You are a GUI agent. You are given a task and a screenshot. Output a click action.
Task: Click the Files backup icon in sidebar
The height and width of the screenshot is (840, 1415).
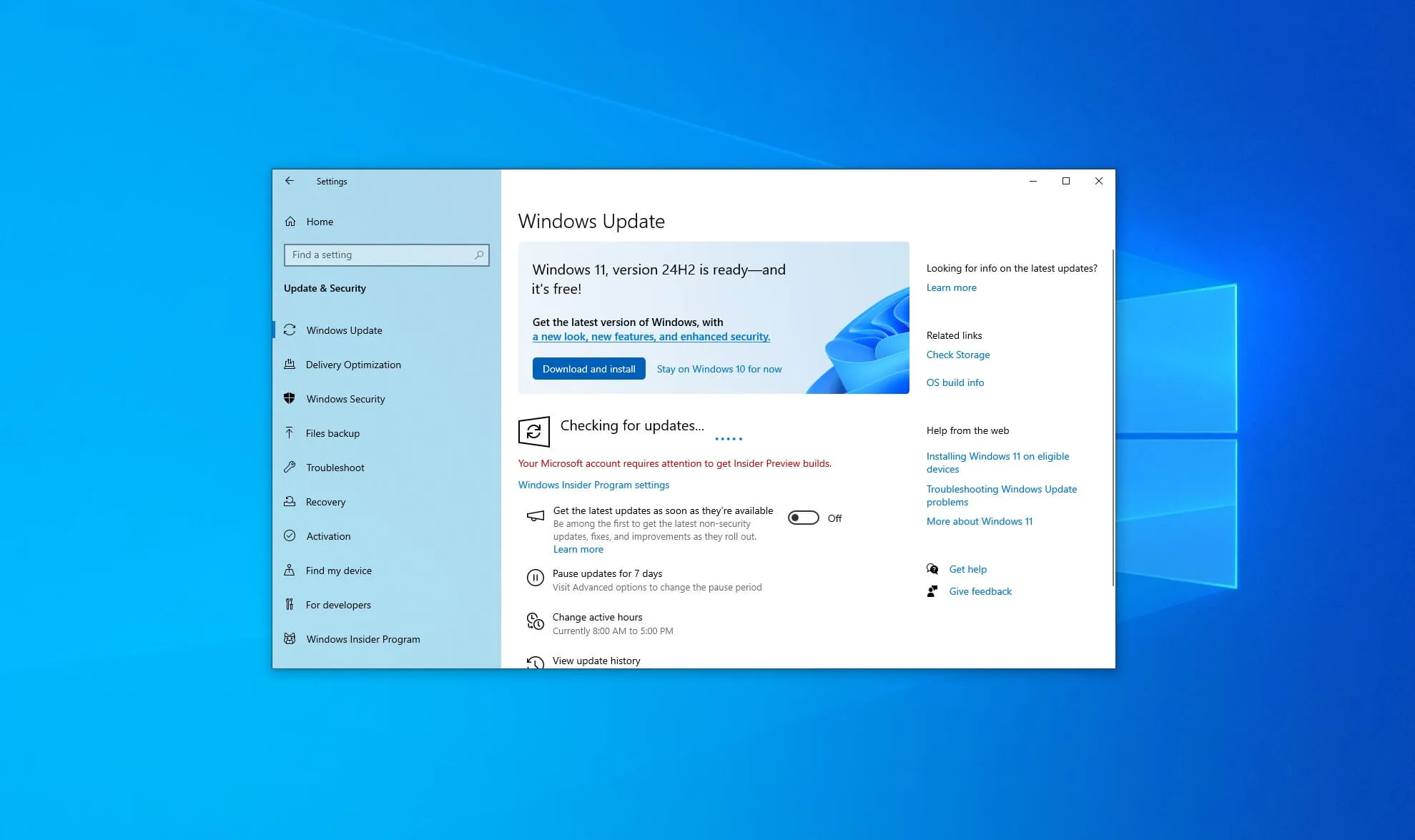[290, 432]
